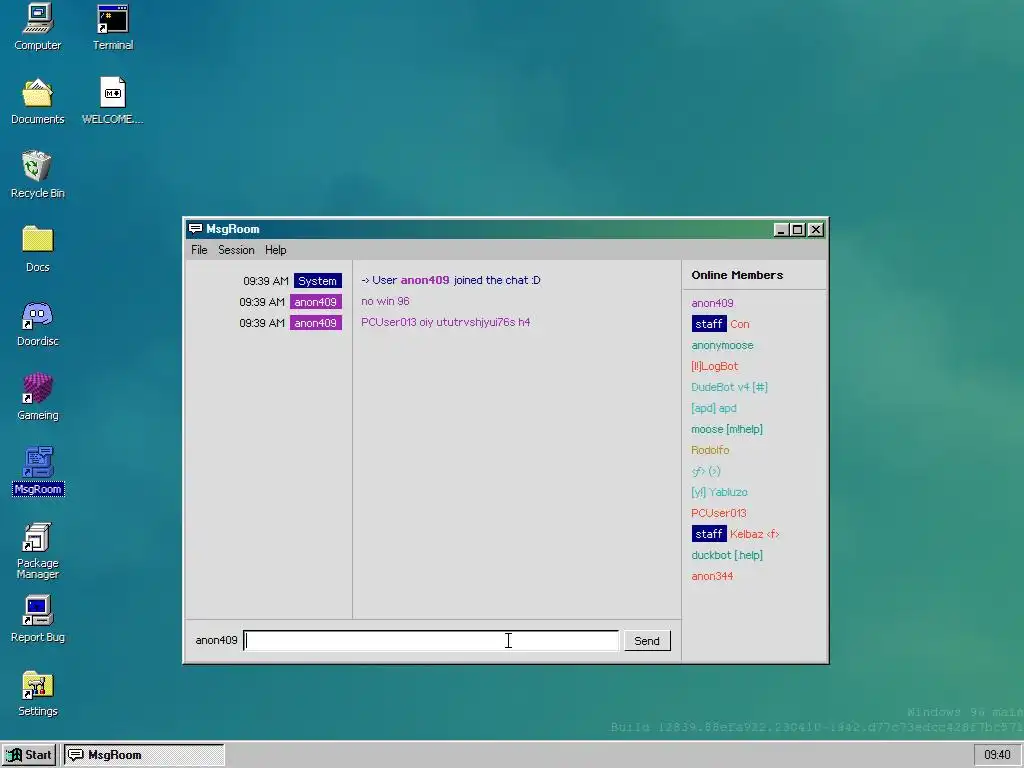Click the Online Members heading
Screen dimensions: 1024x768
point(737,275)
